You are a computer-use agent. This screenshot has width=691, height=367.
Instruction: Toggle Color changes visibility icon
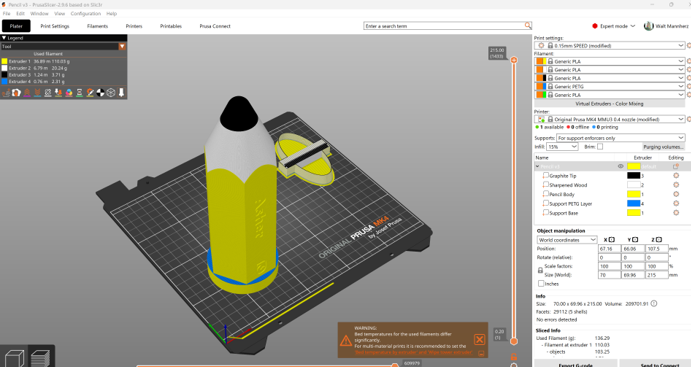69,93
